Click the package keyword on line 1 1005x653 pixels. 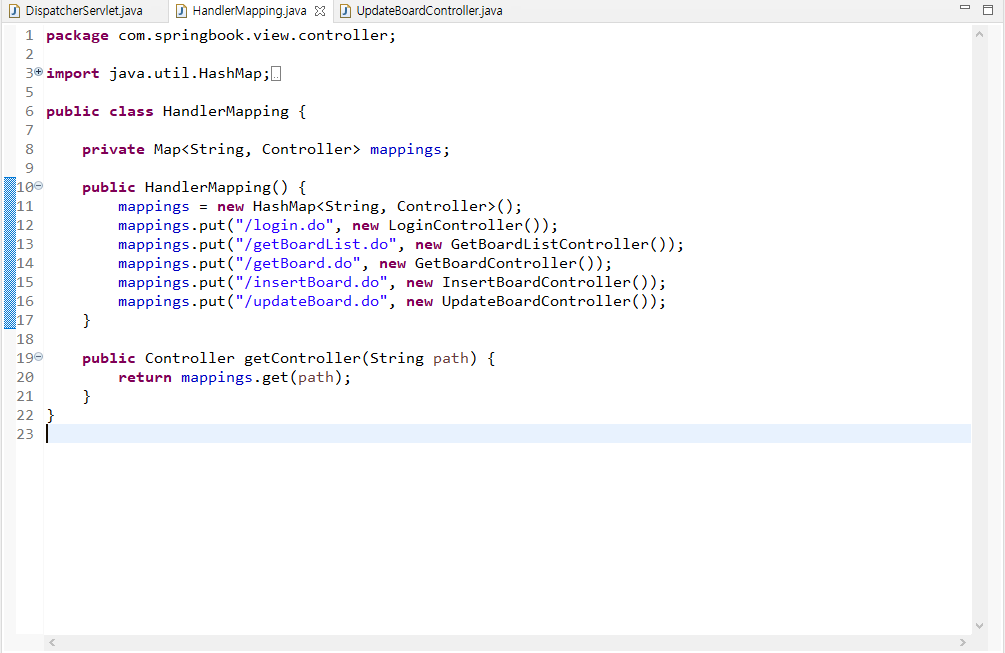(x=78, y=36)
